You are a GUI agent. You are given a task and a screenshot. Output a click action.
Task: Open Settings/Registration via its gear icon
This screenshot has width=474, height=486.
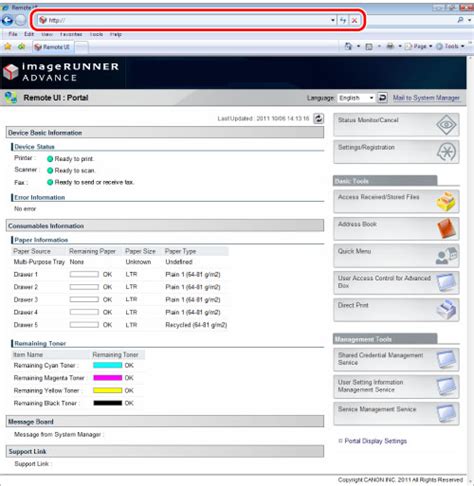tap(446, 152)
